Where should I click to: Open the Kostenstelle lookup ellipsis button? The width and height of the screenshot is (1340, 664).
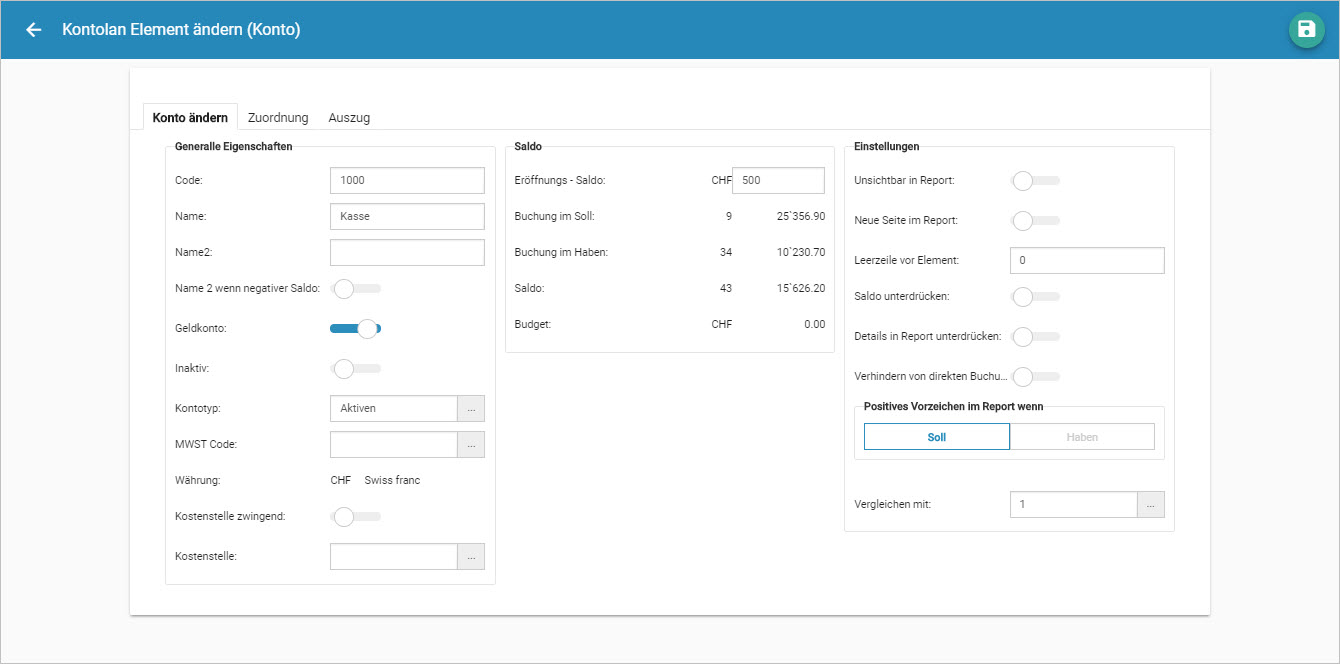pos(471,556)
